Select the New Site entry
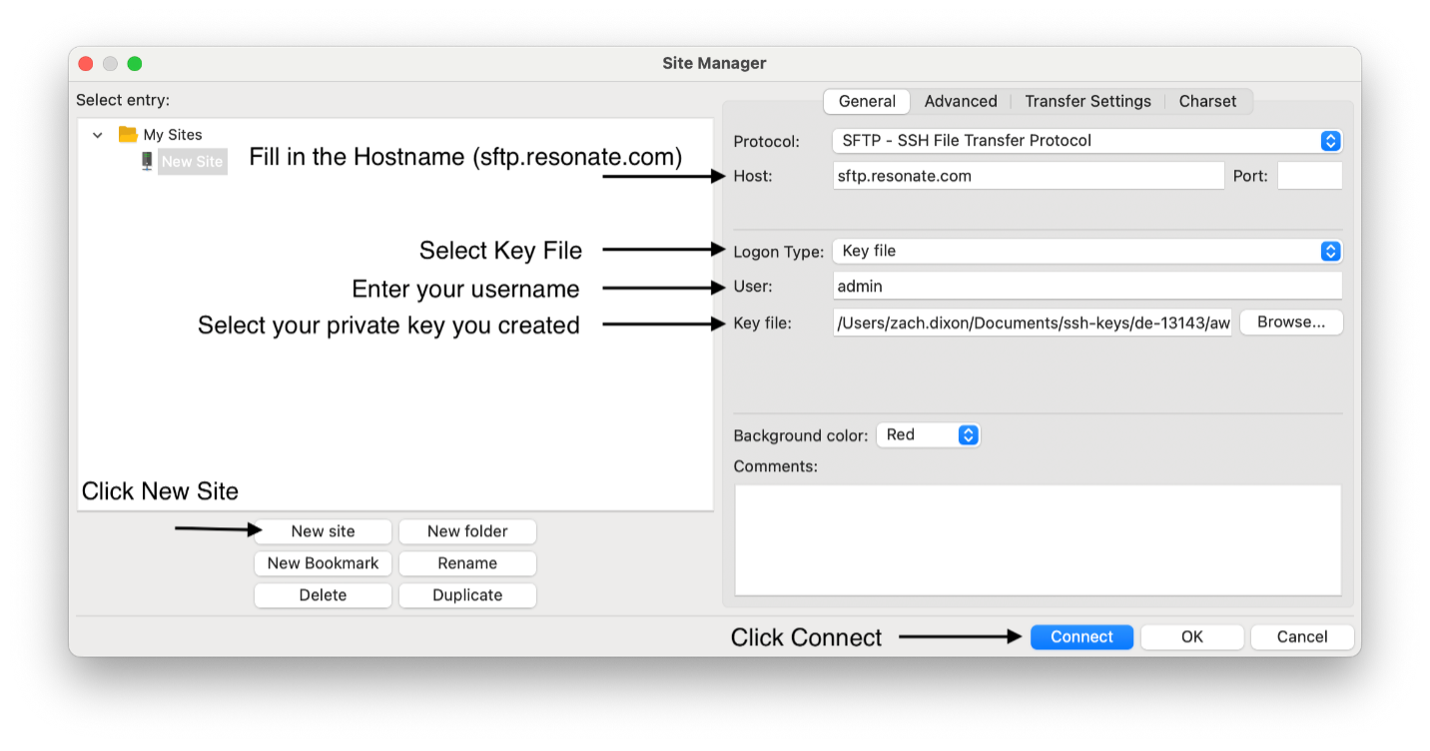Viewport: 1430px width, 751px height. click(x=192, y=161)
